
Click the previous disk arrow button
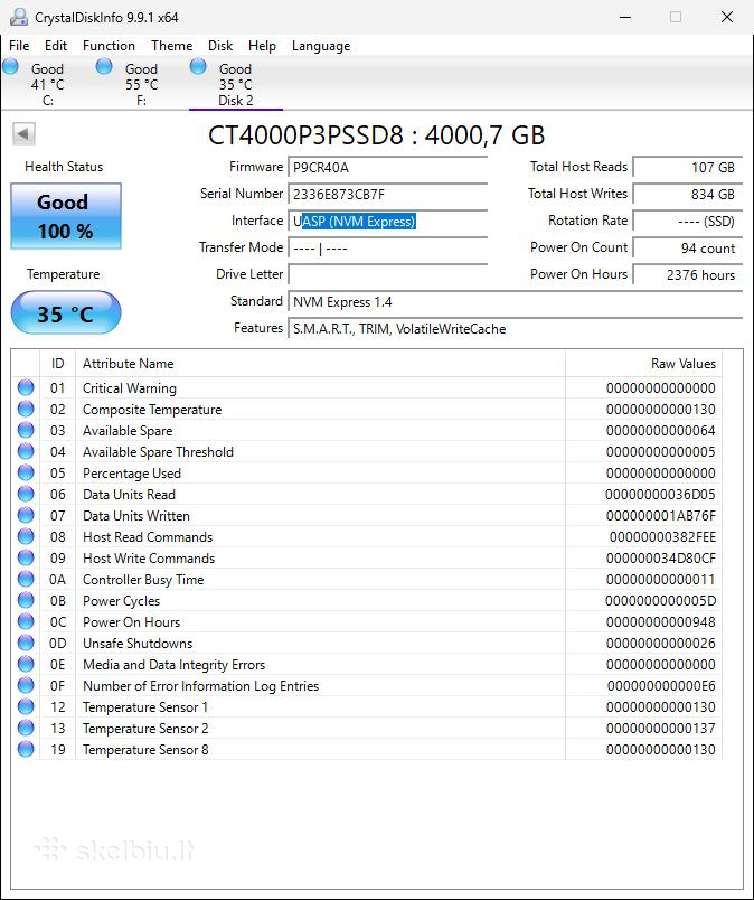click(x=24, y=134)
